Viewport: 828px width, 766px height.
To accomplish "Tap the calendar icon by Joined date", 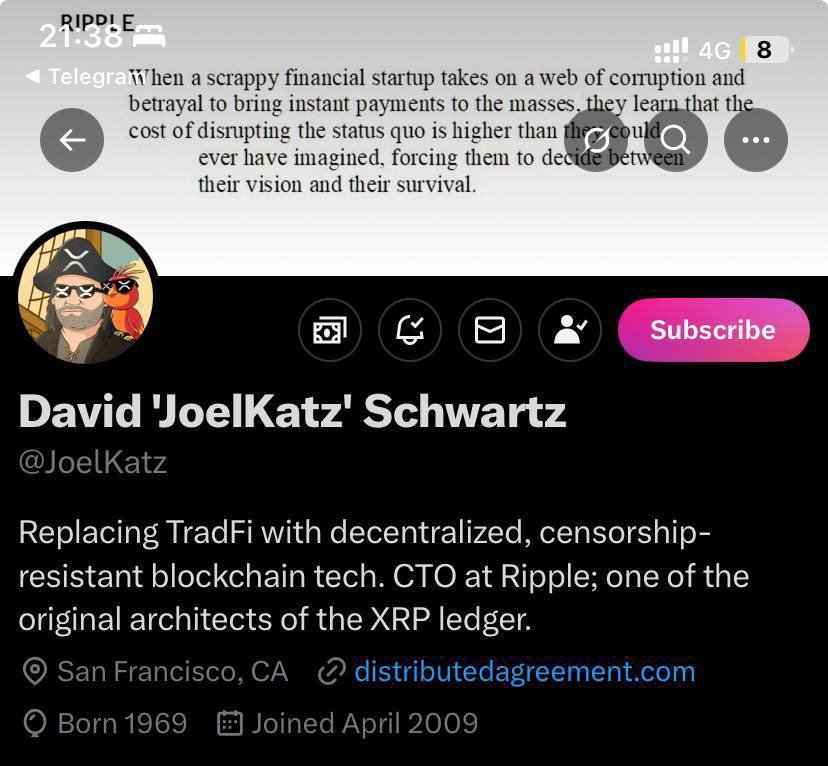I will 230,723.
